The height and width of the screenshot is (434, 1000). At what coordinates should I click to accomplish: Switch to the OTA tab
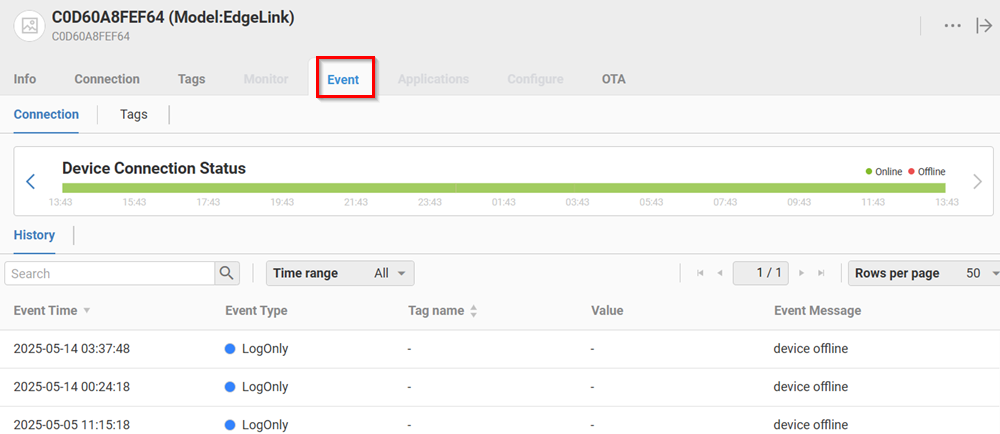tap(613, 79)
